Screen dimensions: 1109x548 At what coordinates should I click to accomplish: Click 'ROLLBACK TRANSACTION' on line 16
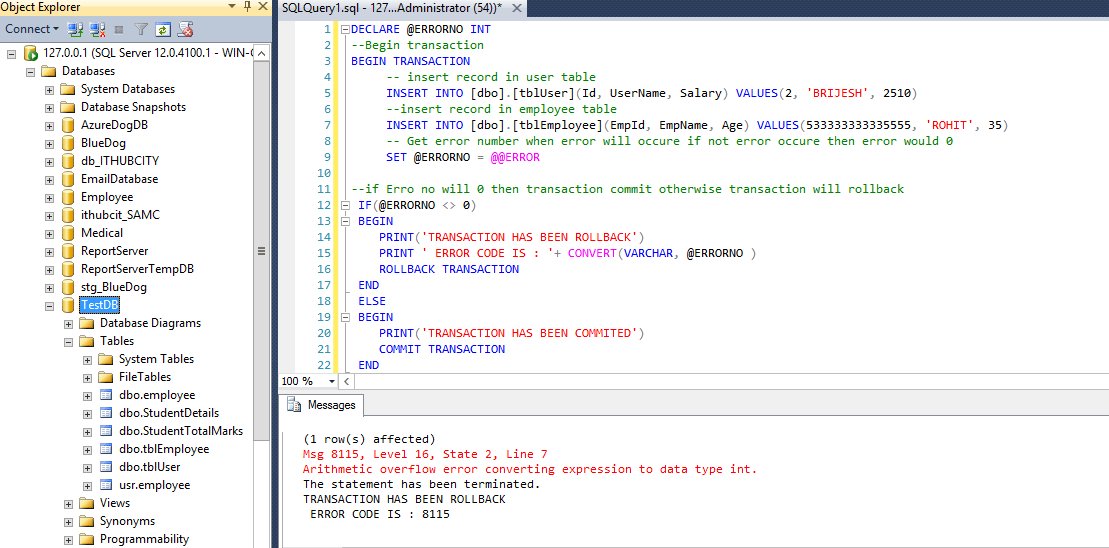click(x=448, y=269)
